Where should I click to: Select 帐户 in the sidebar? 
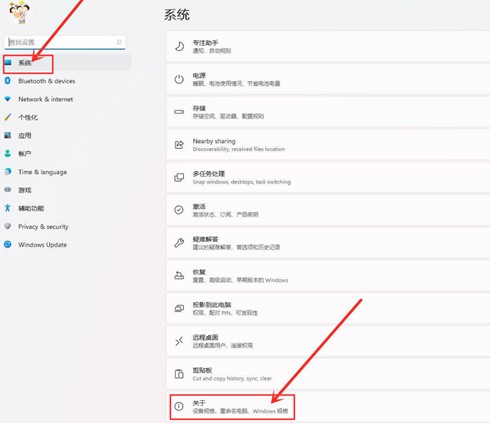pyautogui.click(x=25, y=154)
